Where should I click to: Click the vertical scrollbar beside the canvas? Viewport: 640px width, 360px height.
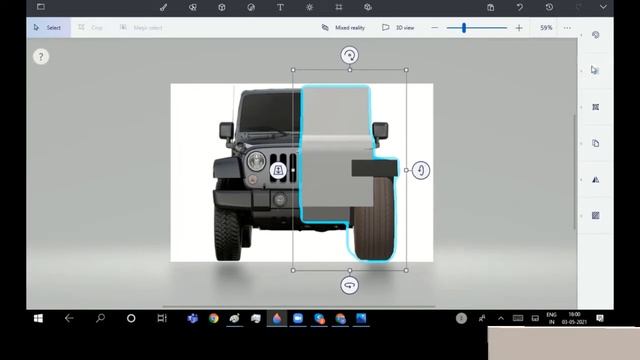pyautogui.click(x=575, y=171)
